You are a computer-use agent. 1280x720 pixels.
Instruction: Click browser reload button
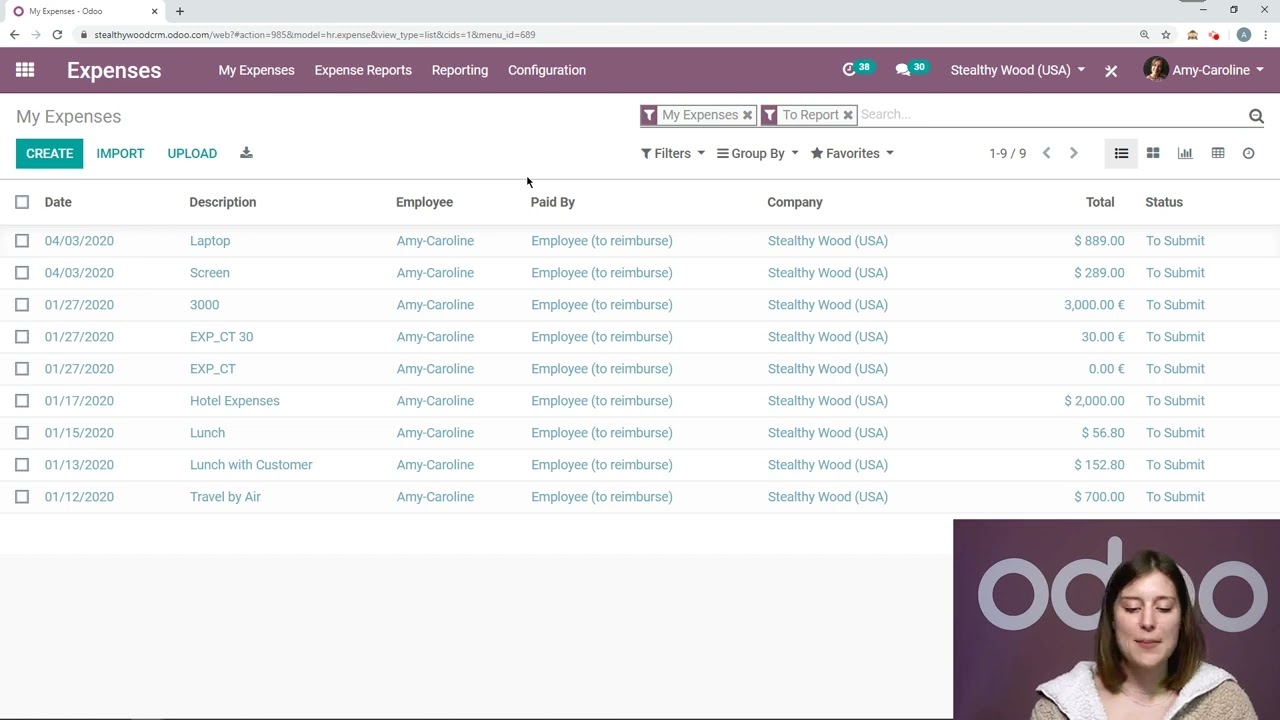[x=57, y=34]
